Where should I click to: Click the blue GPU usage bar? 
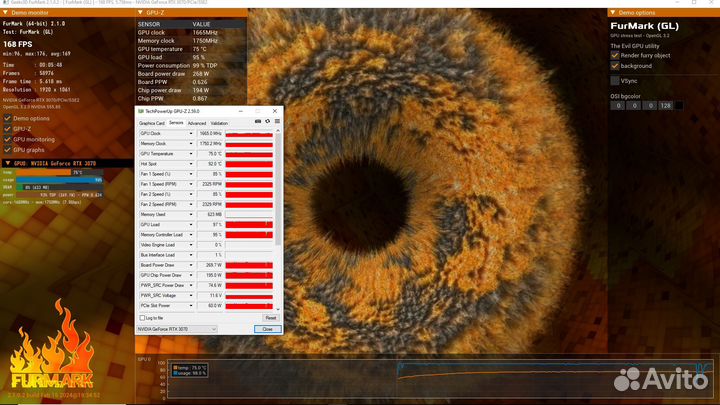(x=60, y=180)
